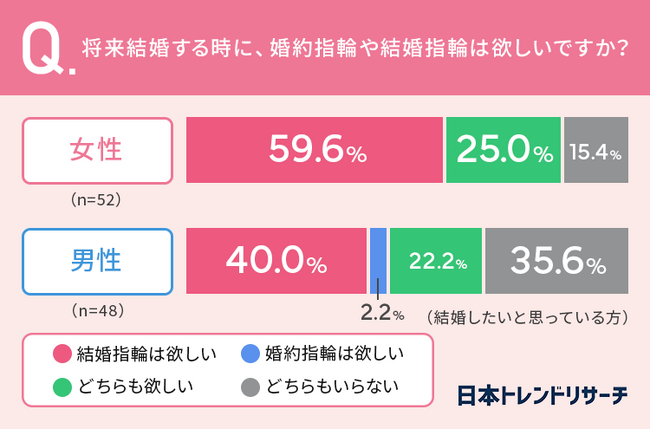This screenshot has height=429, width=650.
Task: Select the 女性 label box
Action: pos(97,151)
